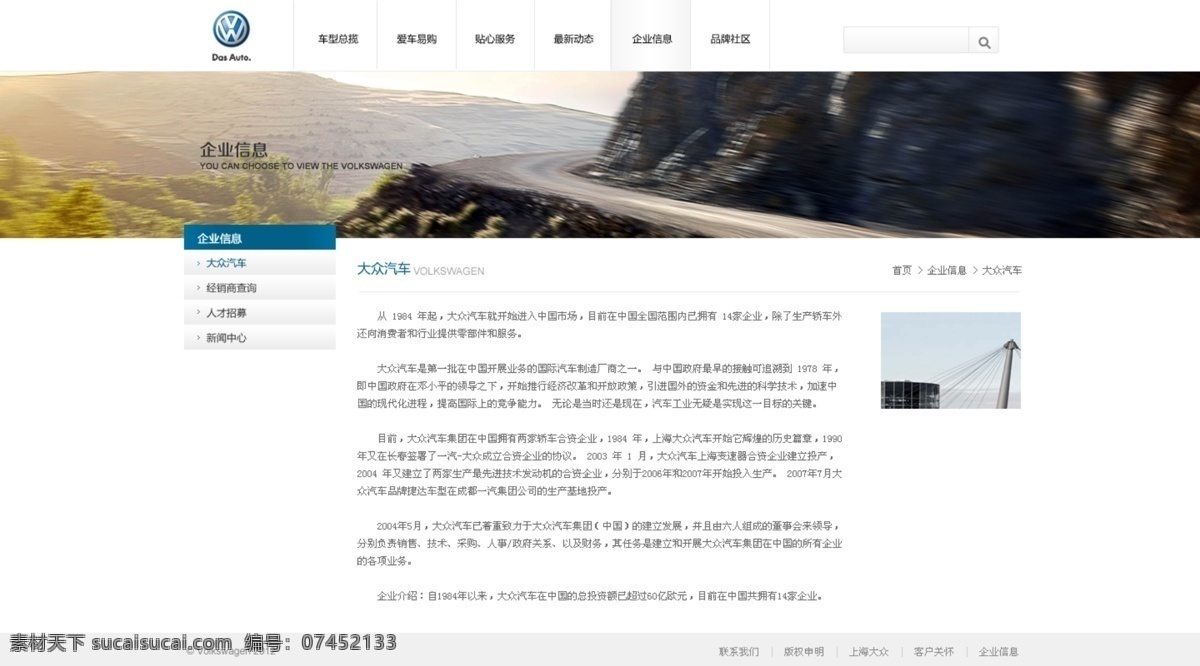Open the 车型总揽 menu
Image resolution: width=1200 pixels, height=666 pixels.
click(338, 39)
